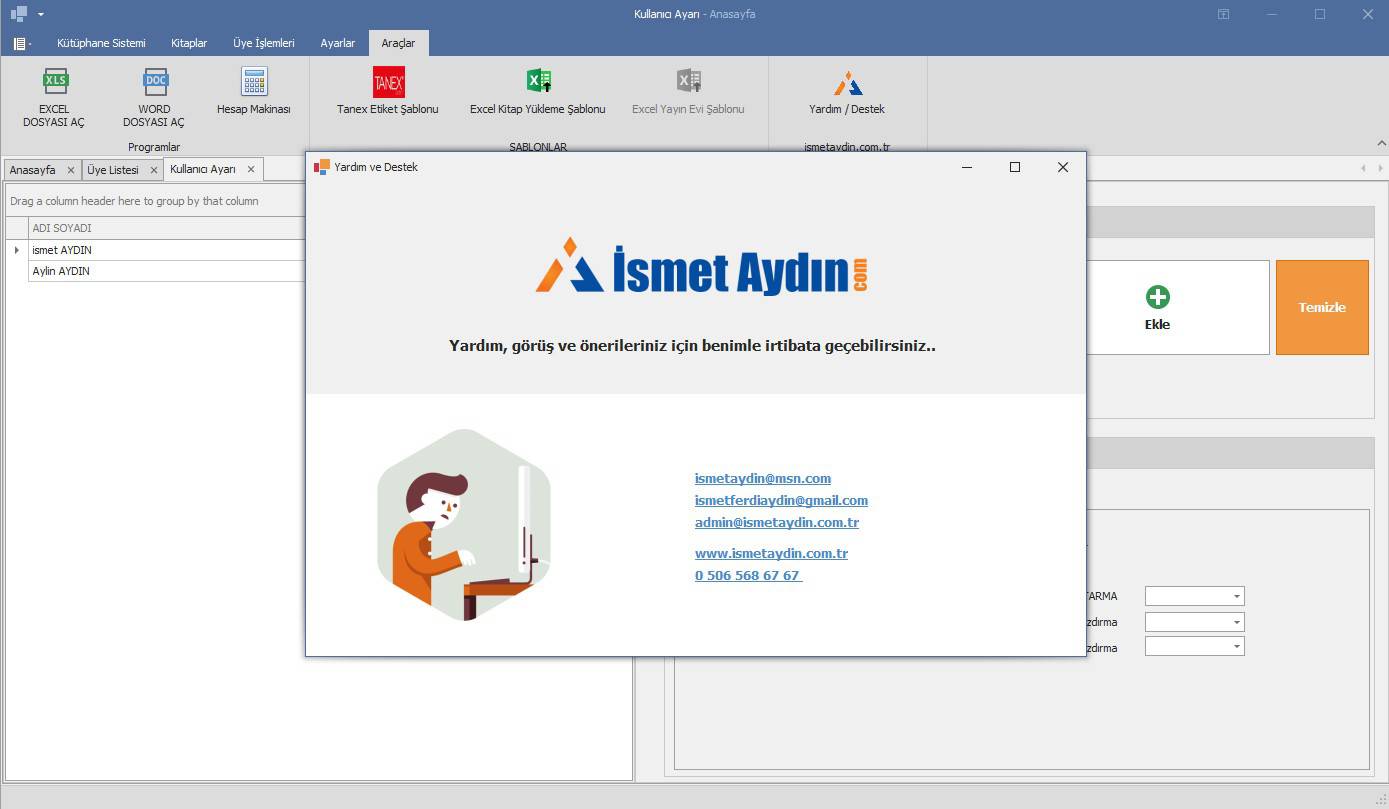The height and width of the screenshot is (809, 1389).
Task: Click the ismetaydin@msn.com email link
Action: point(762,478)
